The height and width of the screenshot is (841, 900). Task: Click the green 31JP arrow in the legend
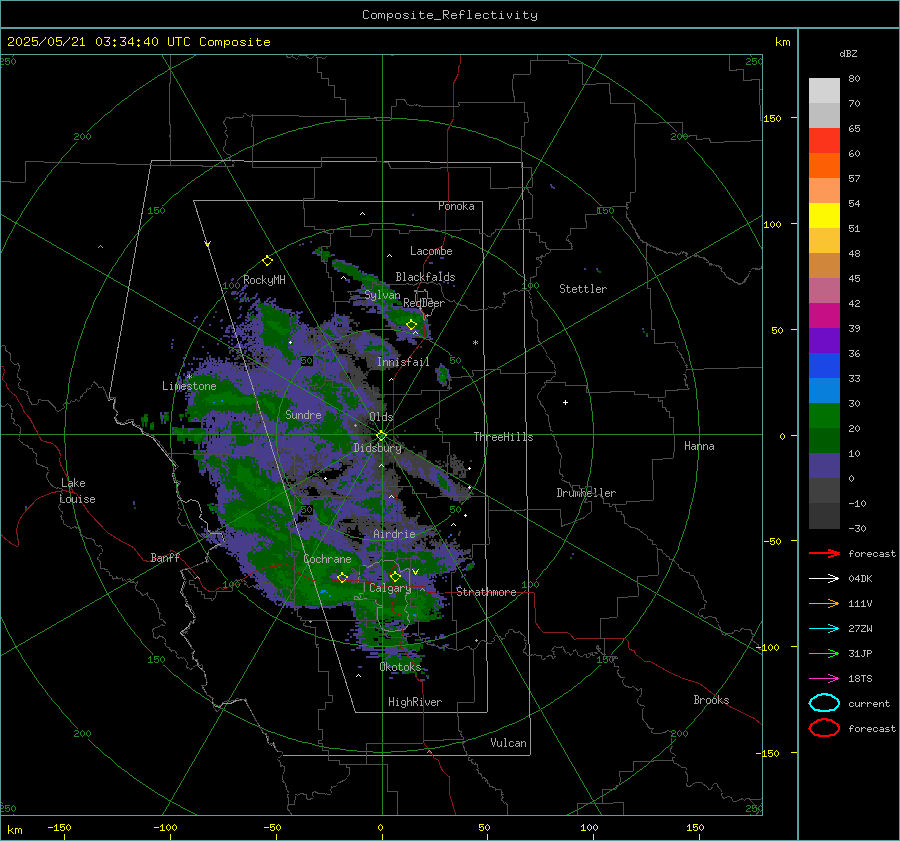tap(824, 653)
